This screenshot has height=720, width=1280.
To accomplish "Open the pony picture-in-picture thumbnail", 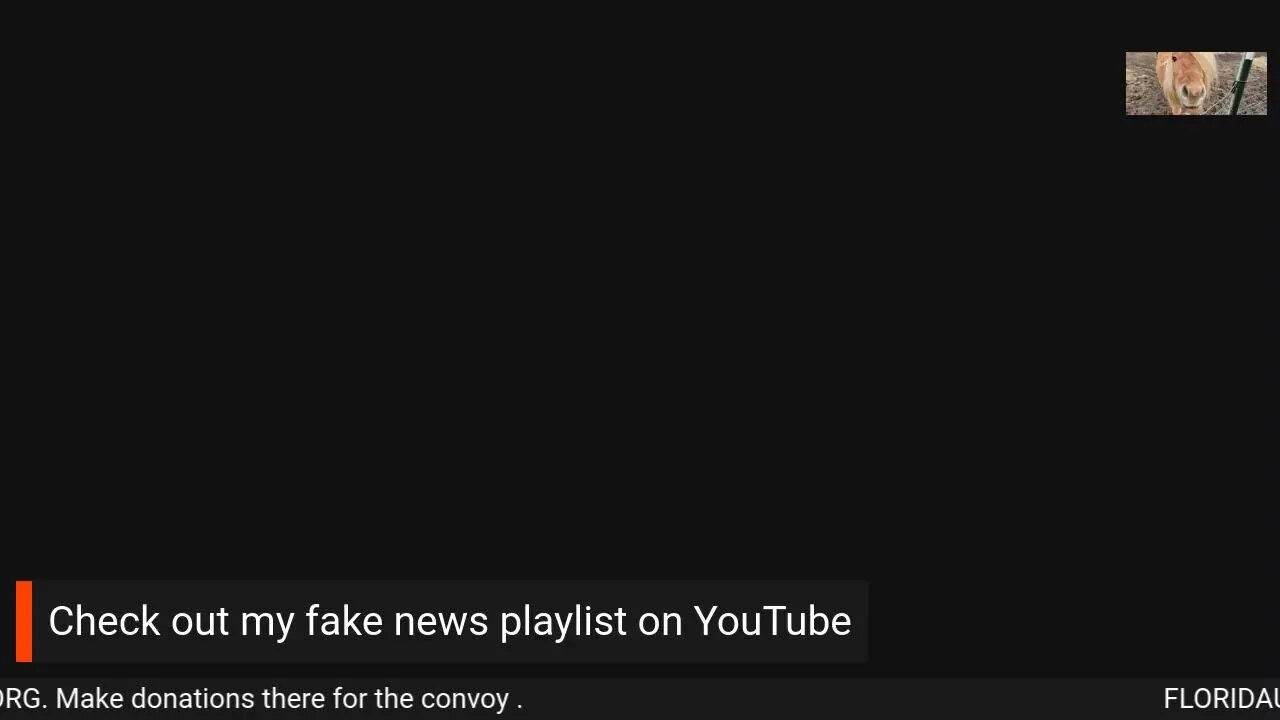I will tap(1196, 83).
